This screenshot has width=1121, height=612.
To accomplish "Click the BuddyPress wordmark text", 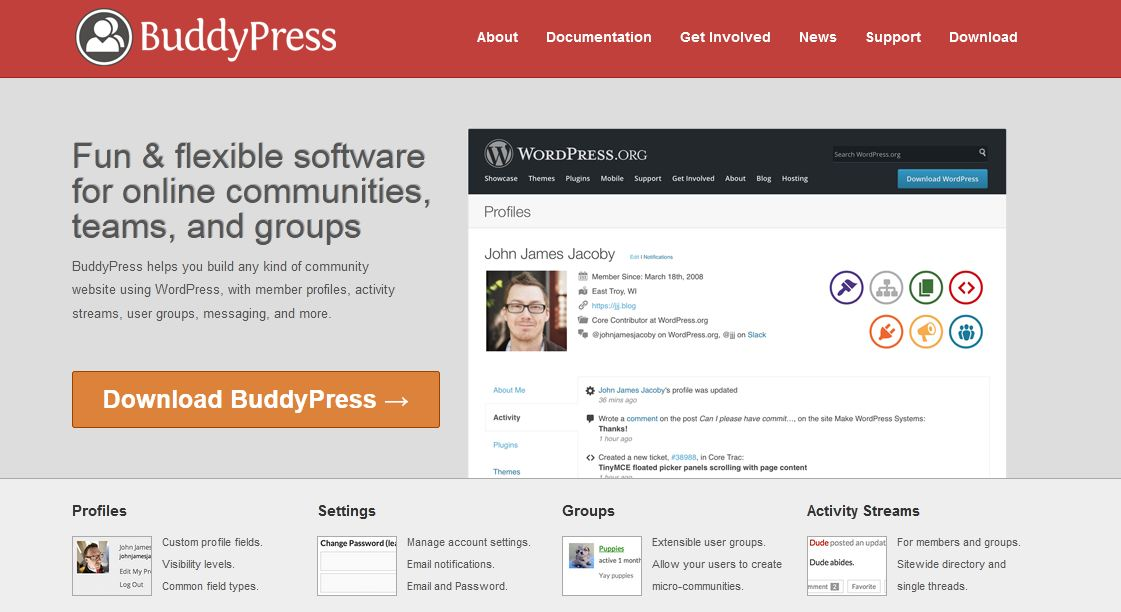I will 238,37.
